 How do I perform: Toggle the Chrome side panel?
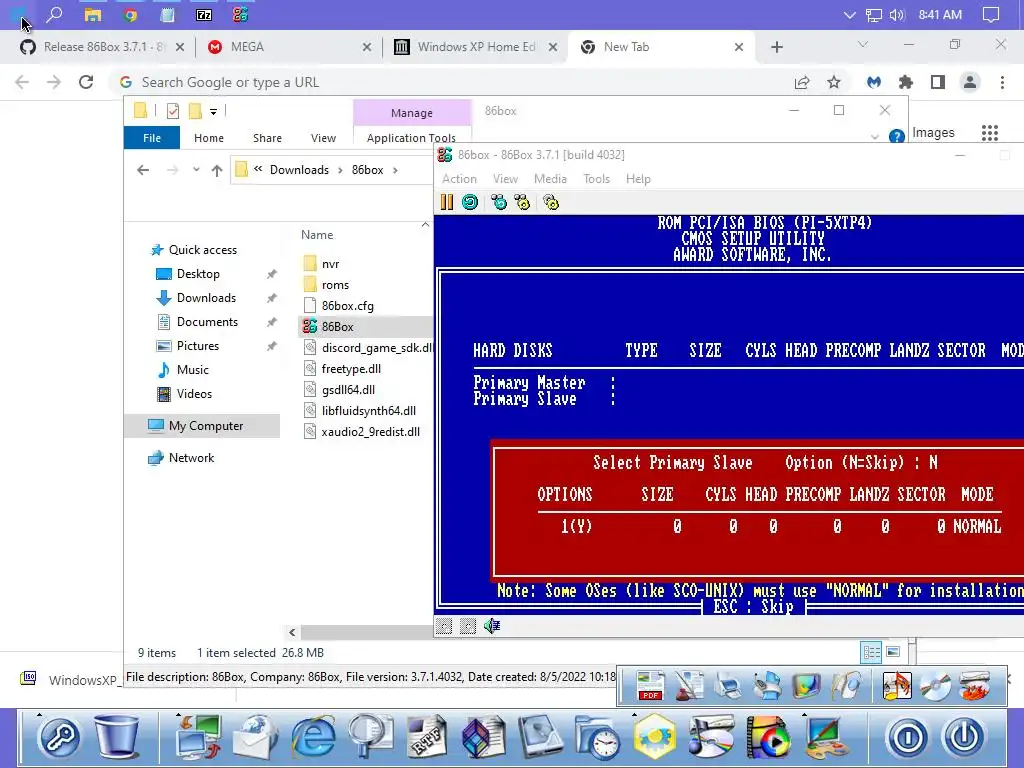pos(938,82)
